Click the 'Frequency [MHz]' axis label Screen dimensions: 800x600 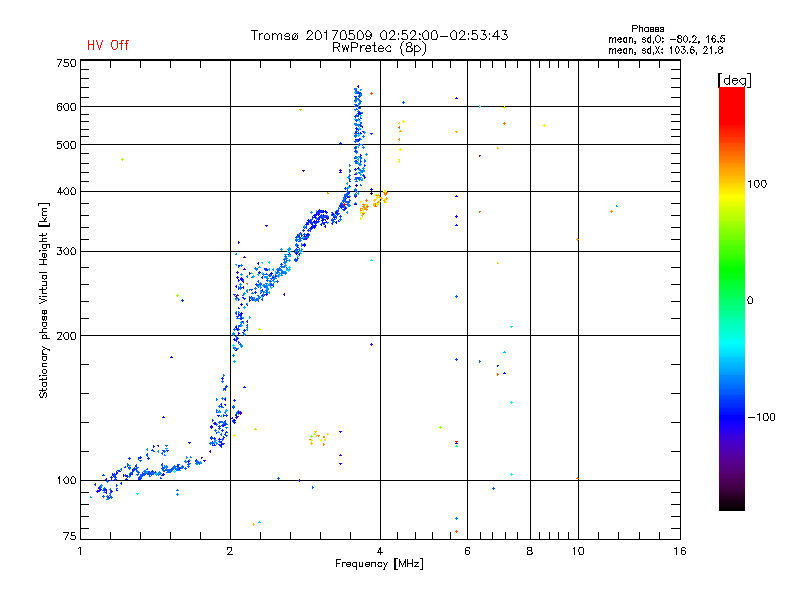coord(379,564)
